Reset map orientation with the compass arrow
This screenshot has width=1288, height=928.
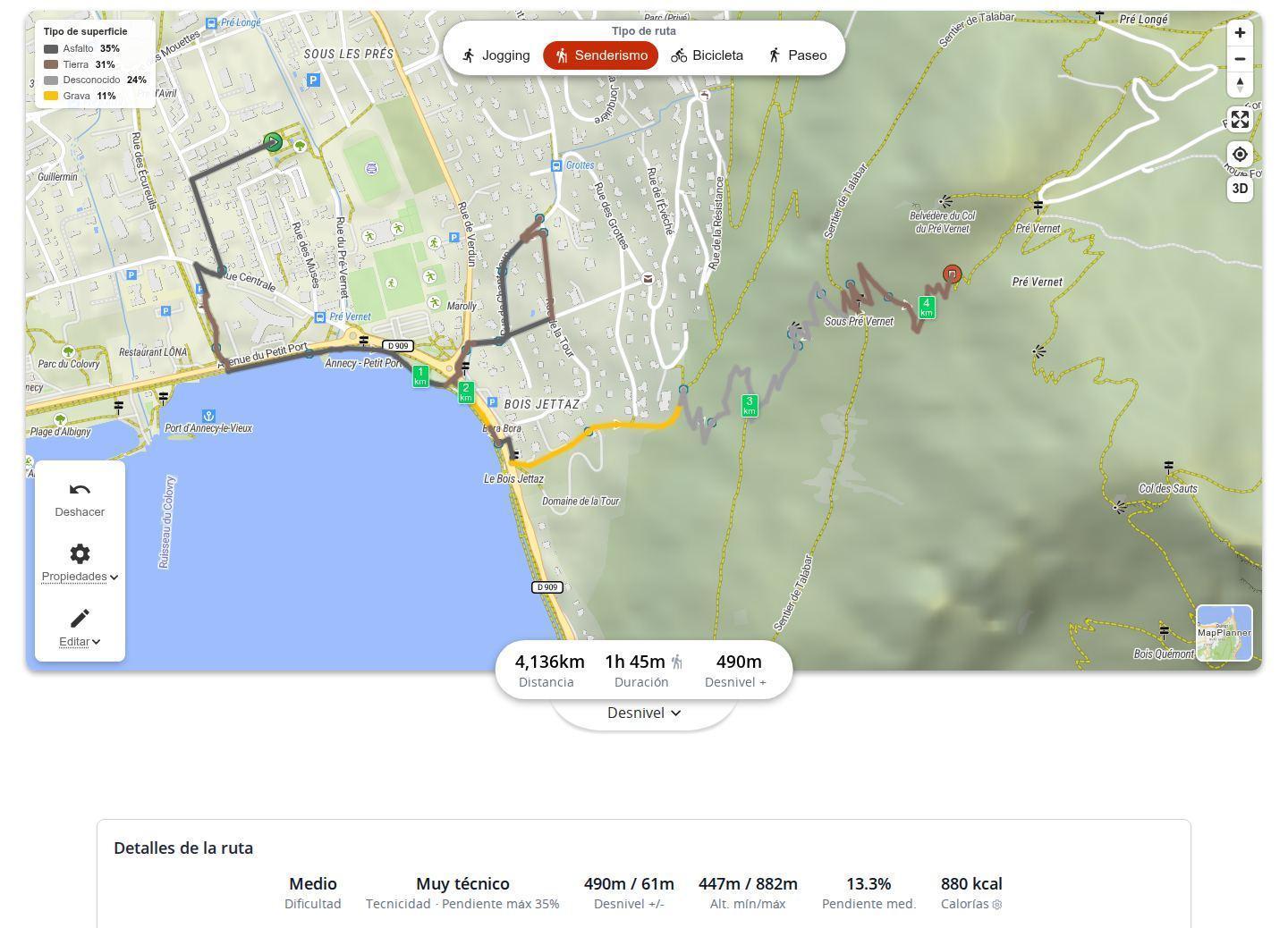click(1240, 84)
